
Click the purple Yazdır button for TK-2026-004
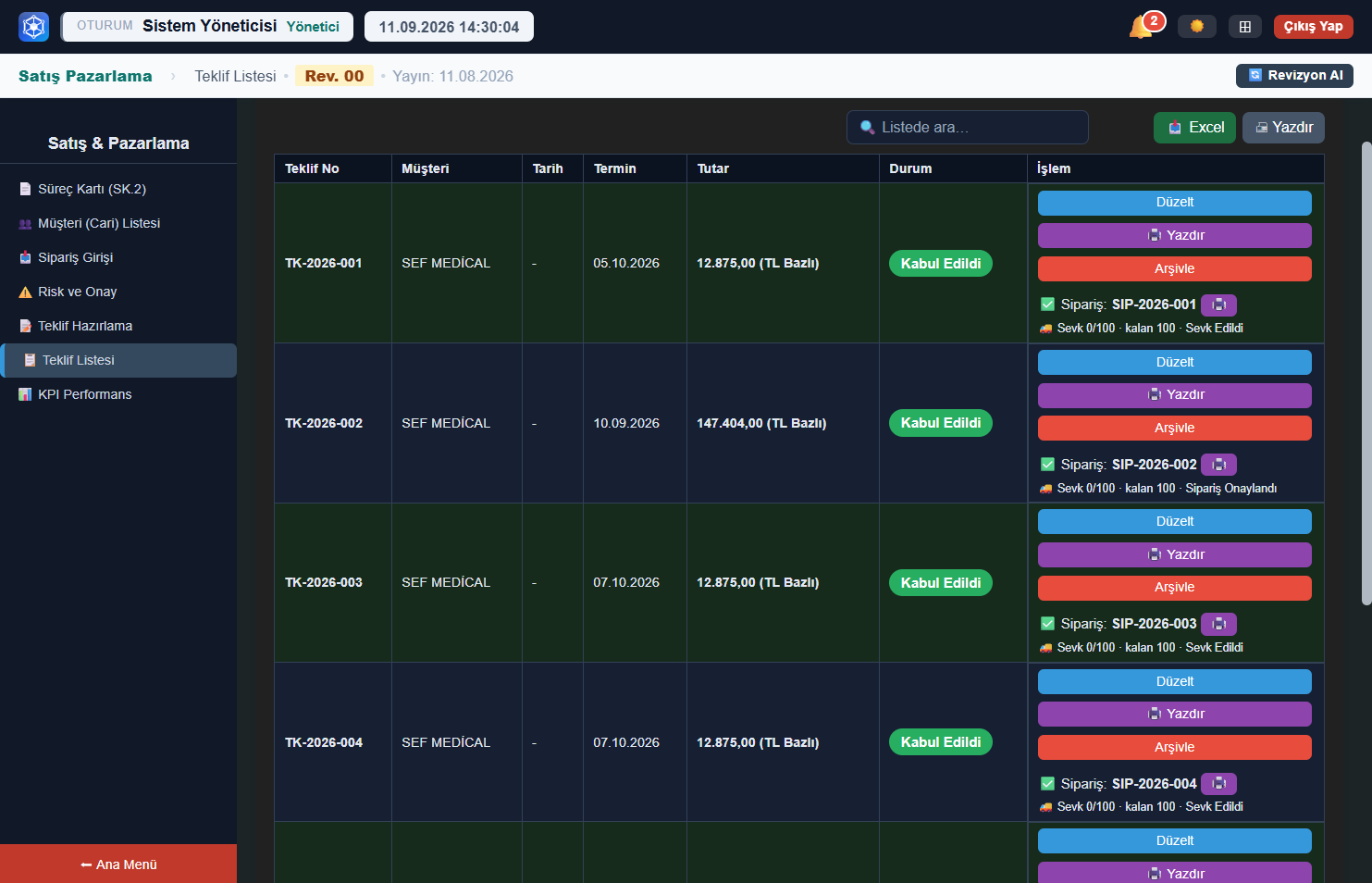tap(1175, 714)
